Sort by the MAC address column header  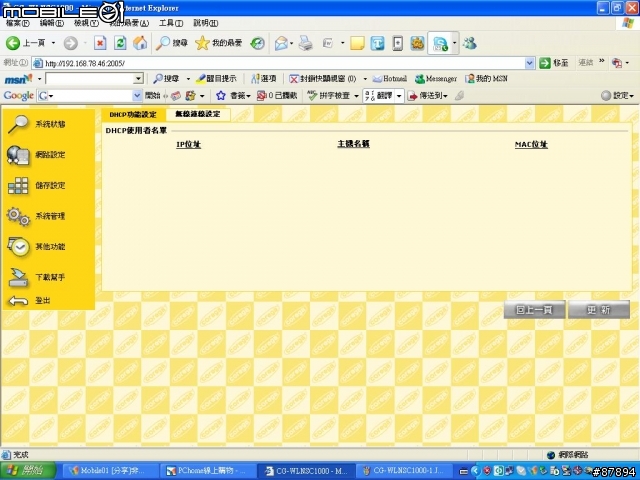click(531, 144)
